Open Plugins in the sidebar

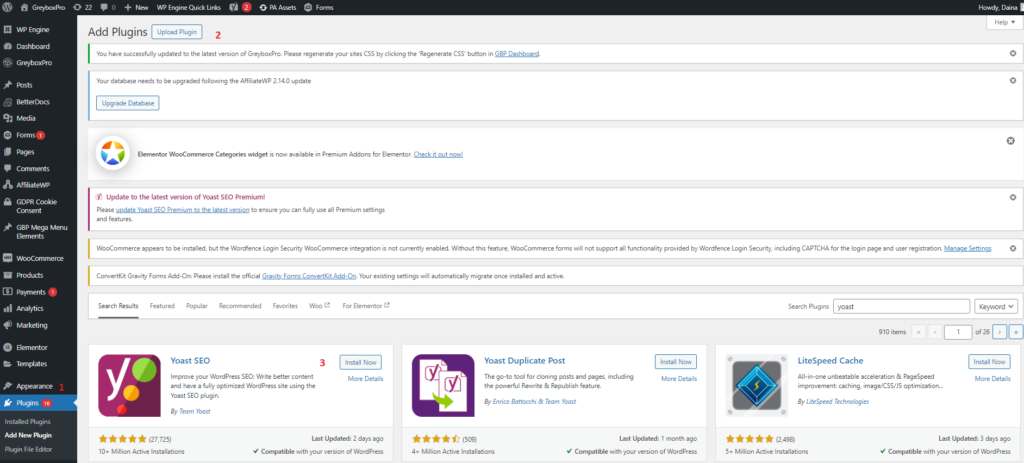tap(39, 403)
